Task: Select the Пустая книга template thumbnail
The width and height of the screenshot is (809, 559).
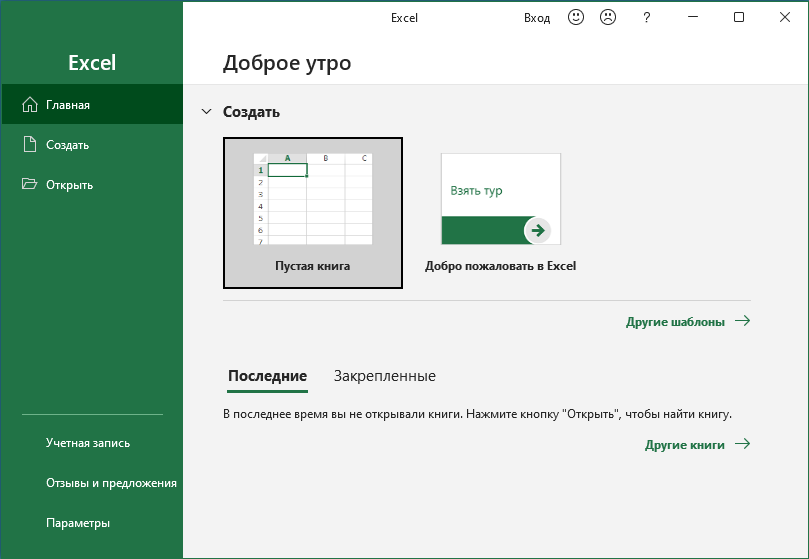Action: tap(313, 200)
